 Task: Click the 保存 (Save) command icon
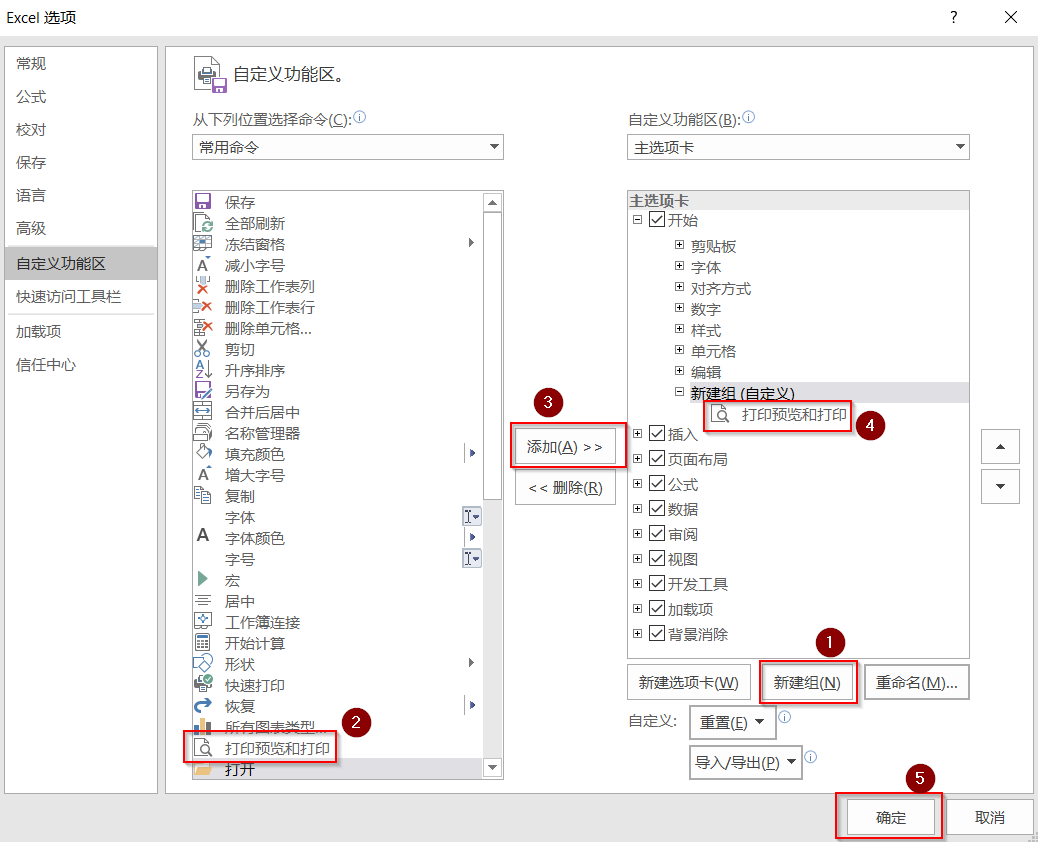[203, 201]
